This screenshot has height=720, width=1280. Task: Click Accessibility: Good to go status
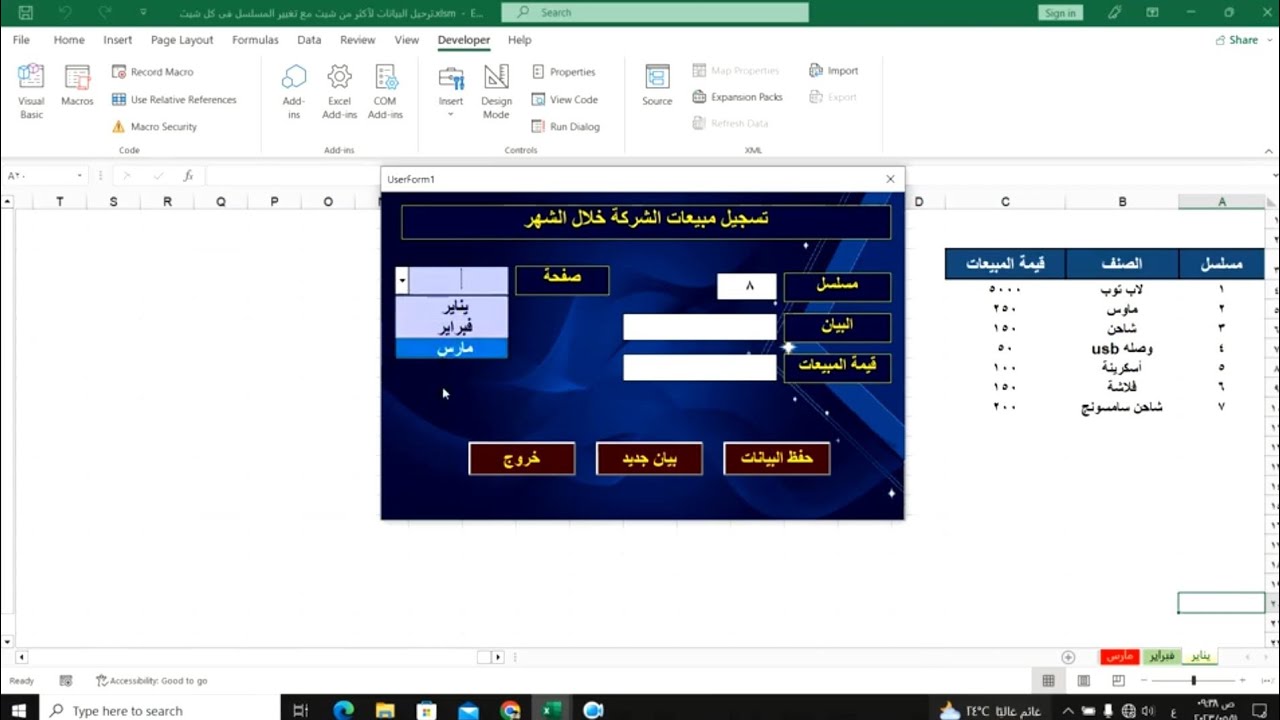tap(152, 681)
